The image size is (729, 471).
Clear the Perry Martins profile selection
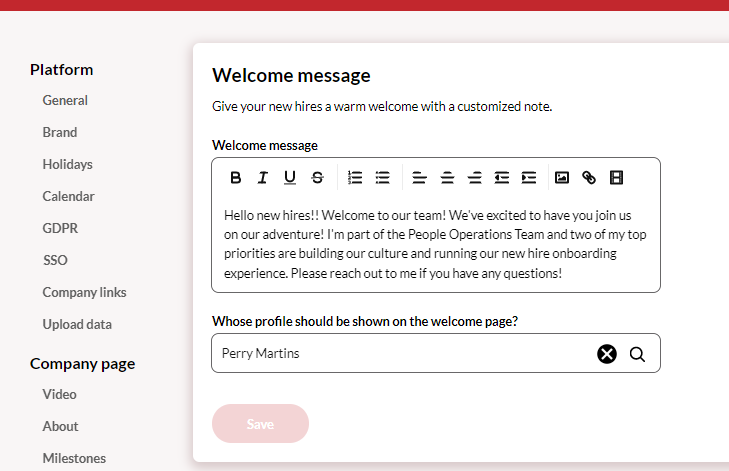607,354
